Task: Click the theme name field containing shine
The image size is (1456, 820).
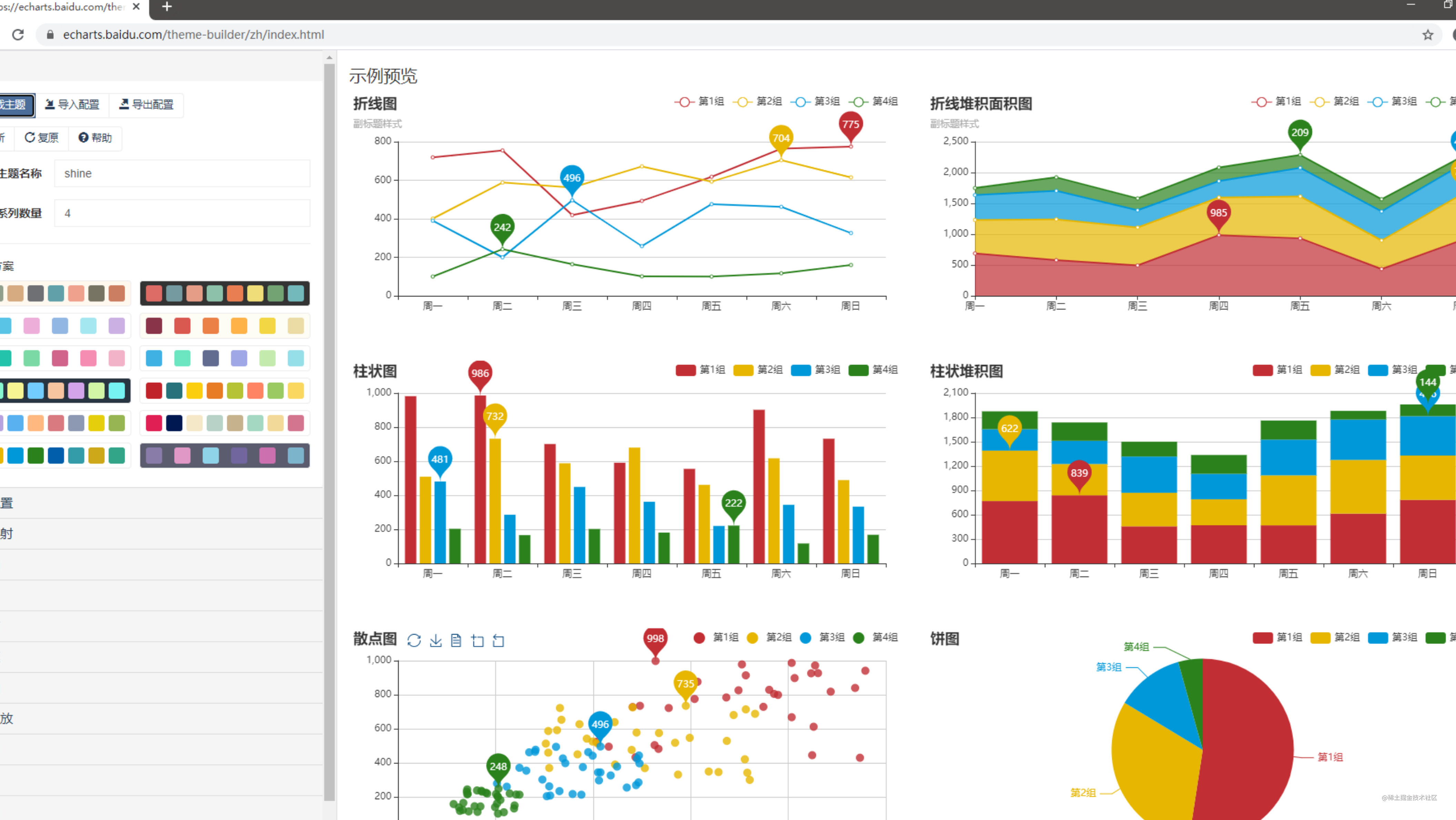Action: (182, 173)
